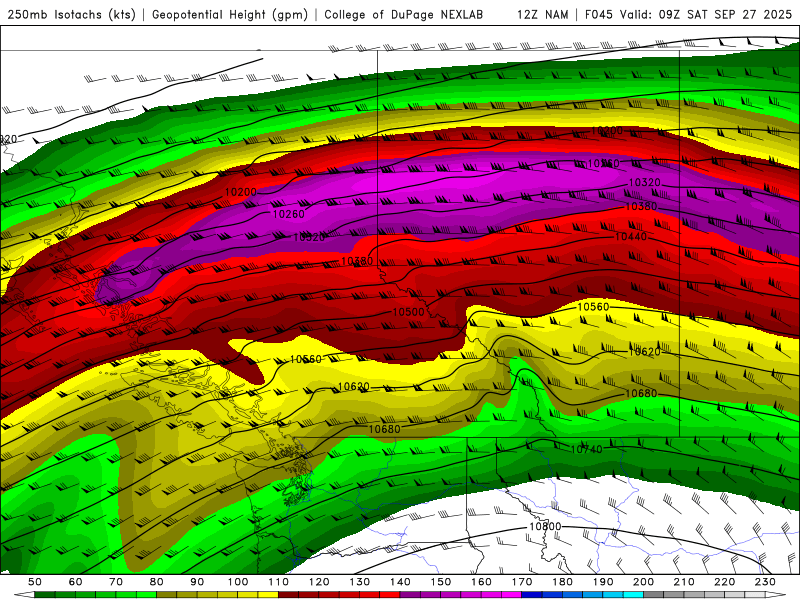Click the dark red swatch just after 110
The image size is (800, 600).
[x=288, y=595]
